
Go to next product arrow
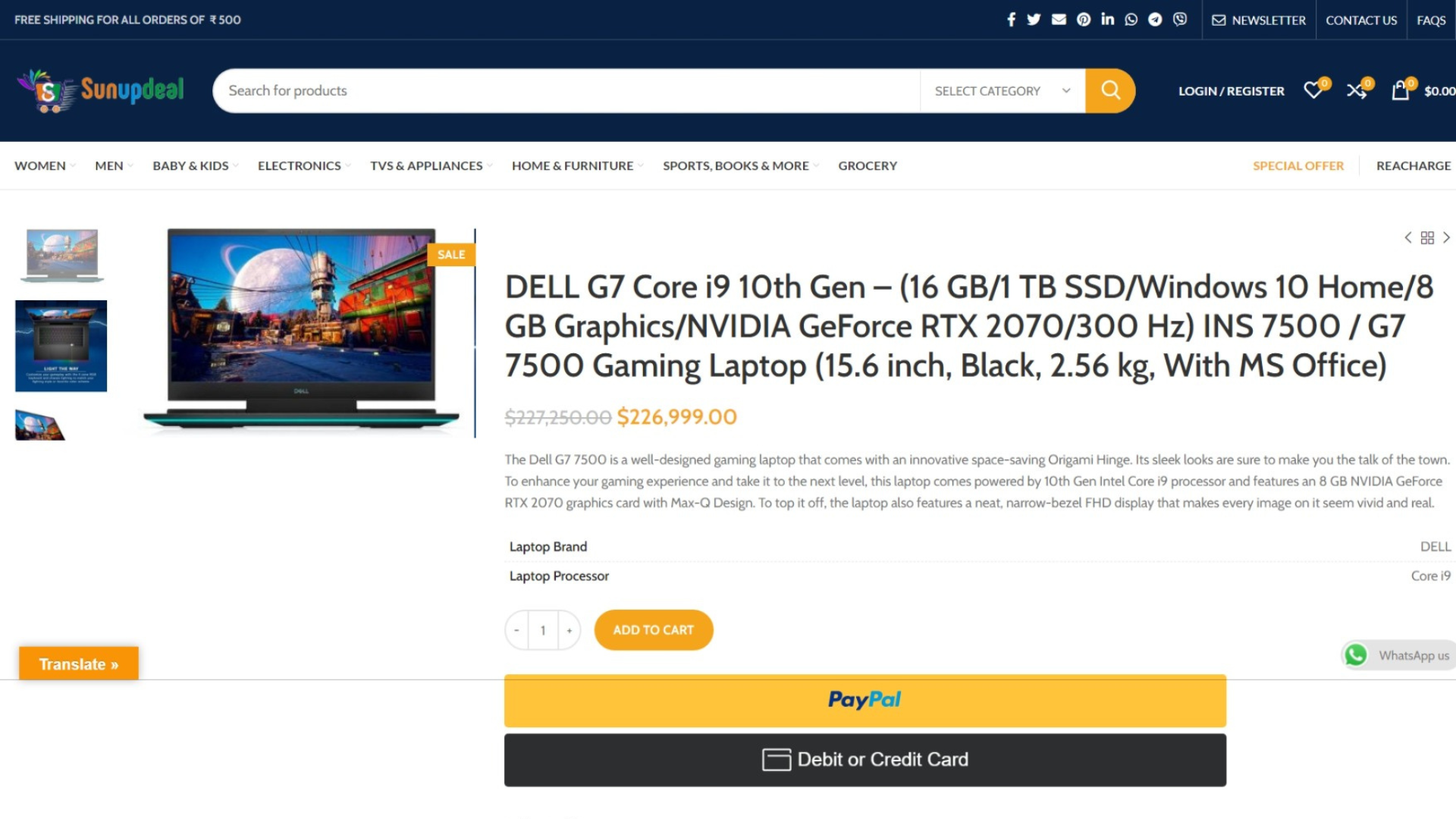click(x=1447, y=238)
